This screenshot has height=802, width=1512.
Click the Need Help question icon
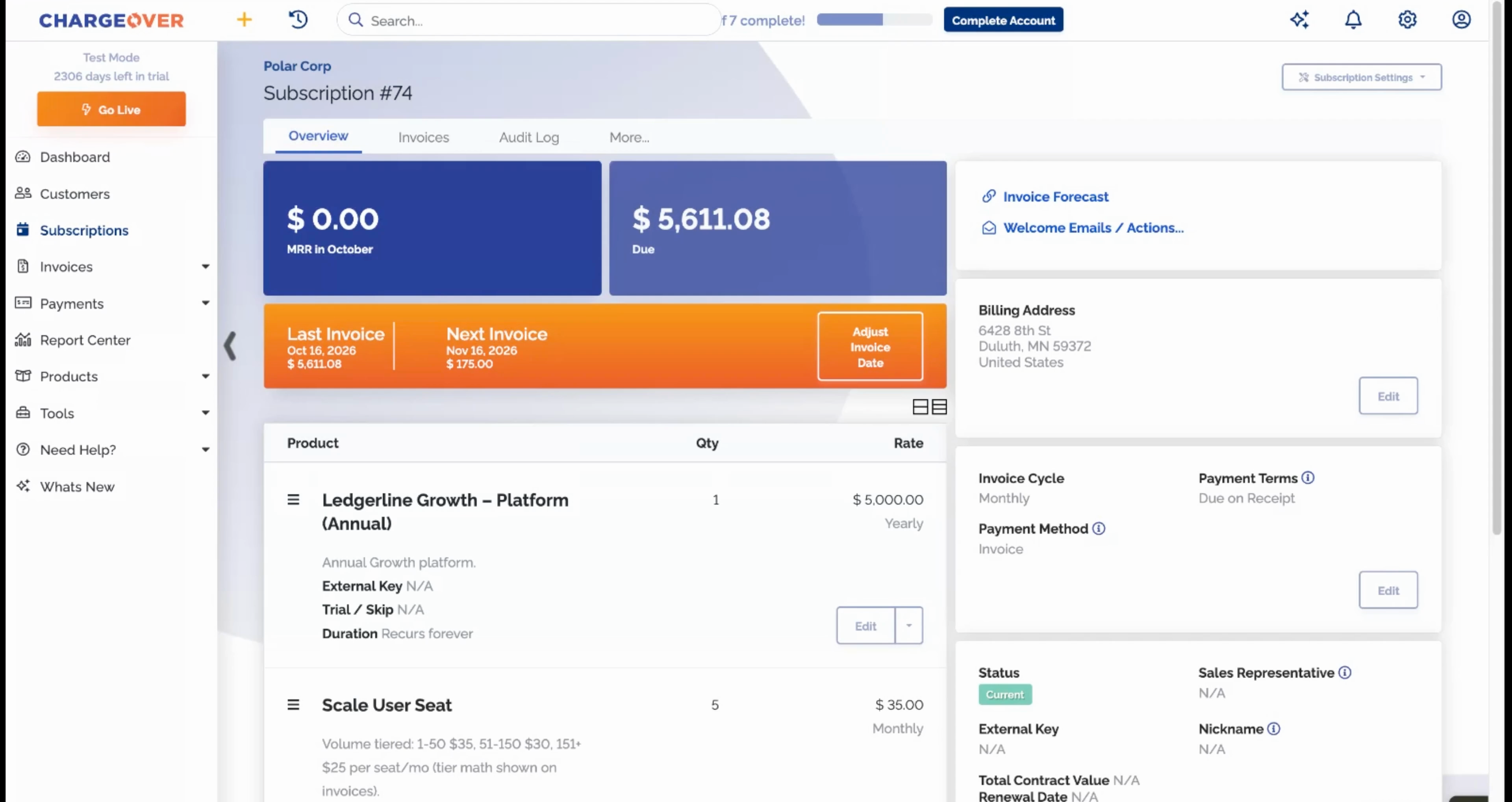(x=23, y=450)
